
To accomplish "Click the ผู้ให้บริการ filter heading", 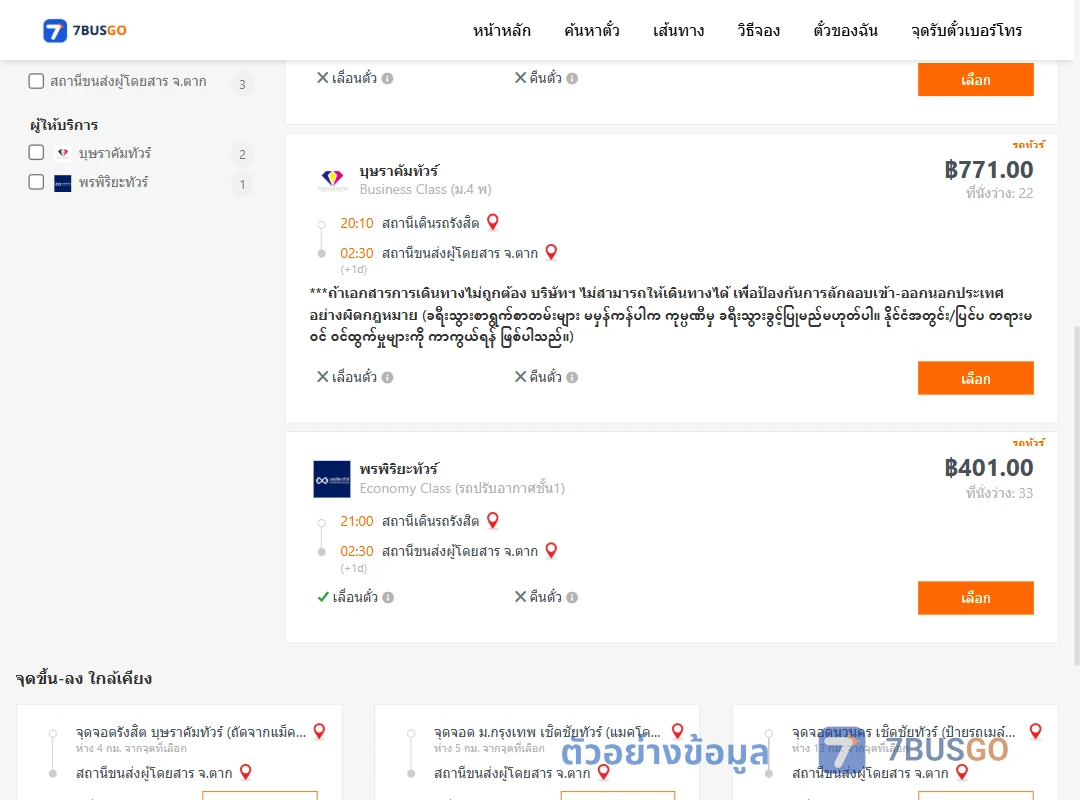I will [64, 125].
